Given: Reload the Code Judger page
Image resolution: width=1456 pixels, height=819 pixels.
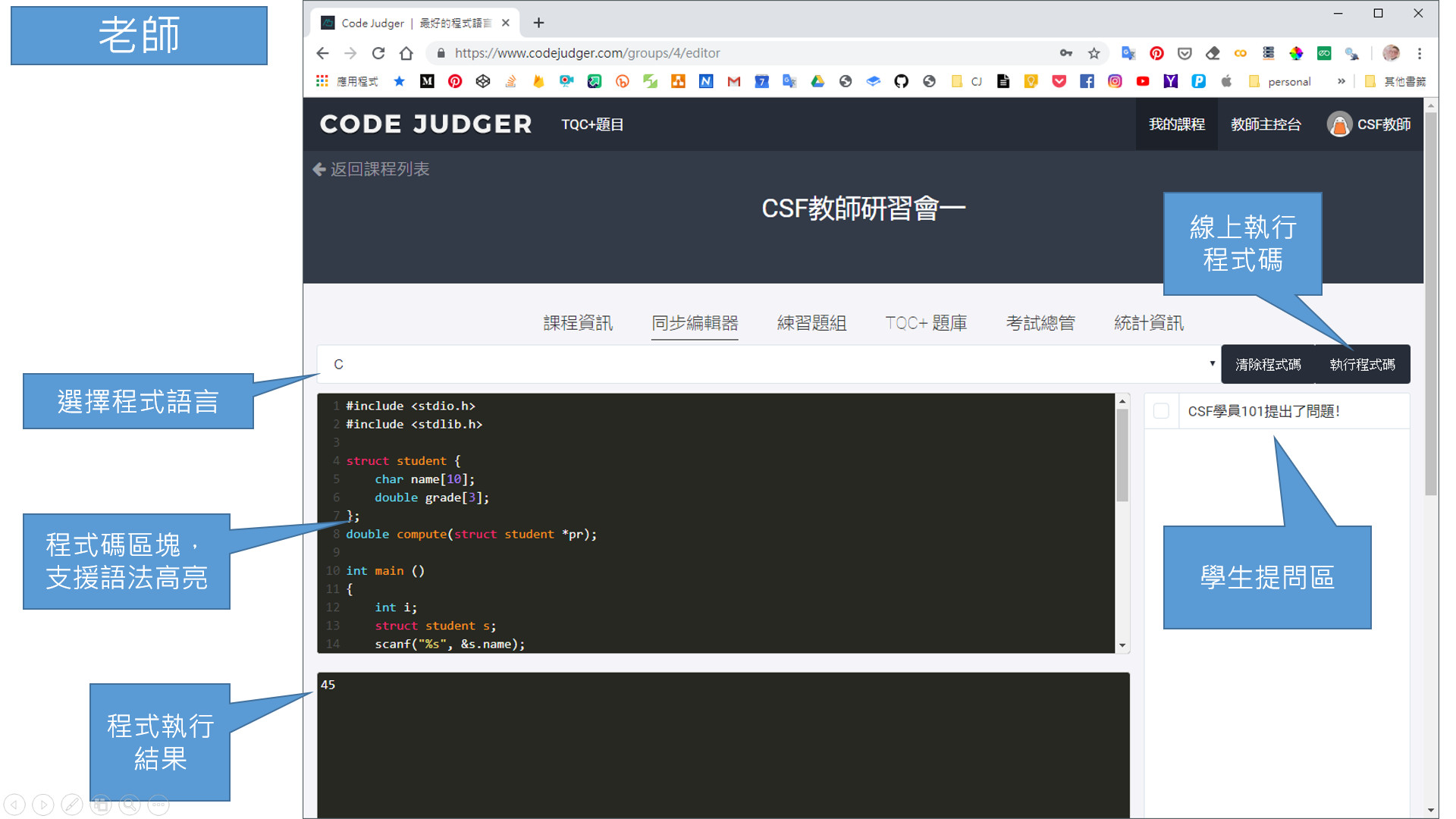Looking at the screenshot, I should pyautogui.click(x=378, y=53).
